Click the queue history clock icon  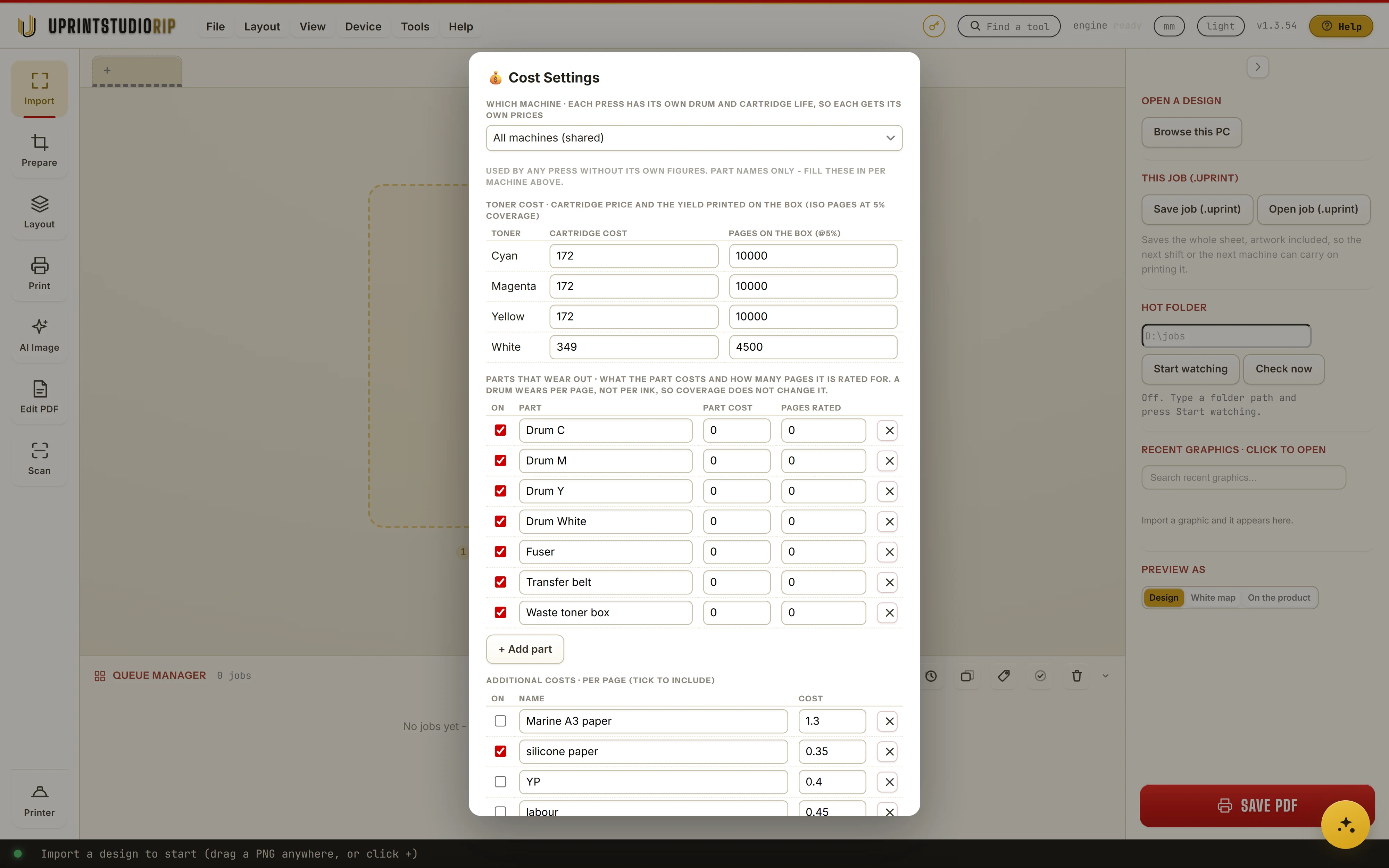coord(931,676)
